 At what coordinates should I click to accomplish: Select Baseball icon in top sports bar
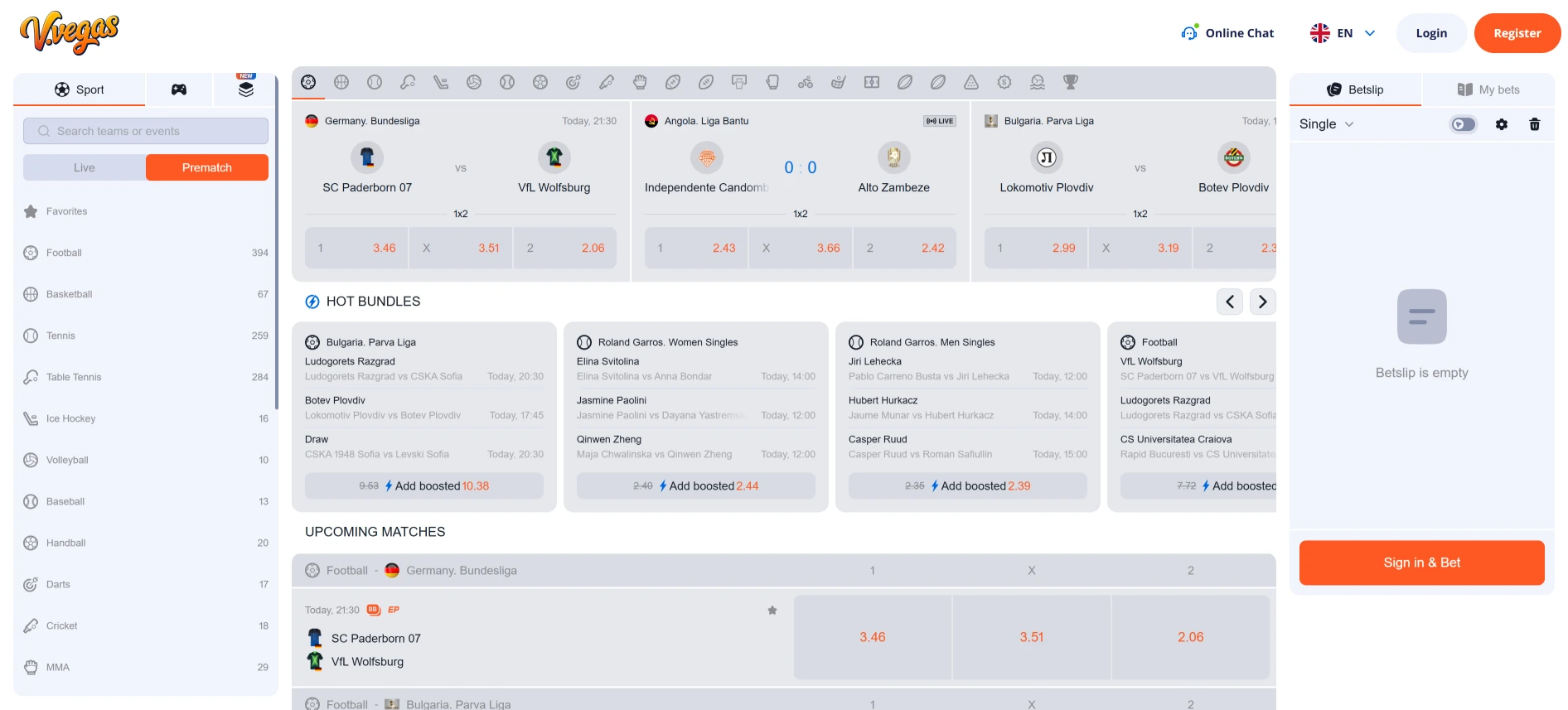tap(507, 82)
